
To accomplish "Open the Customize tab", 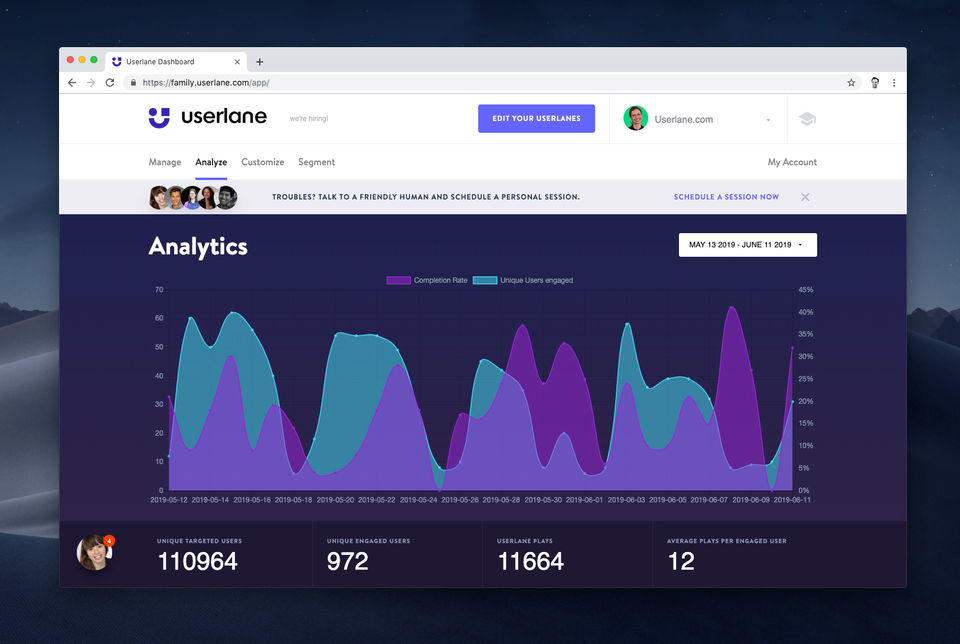I will (263, 162).
